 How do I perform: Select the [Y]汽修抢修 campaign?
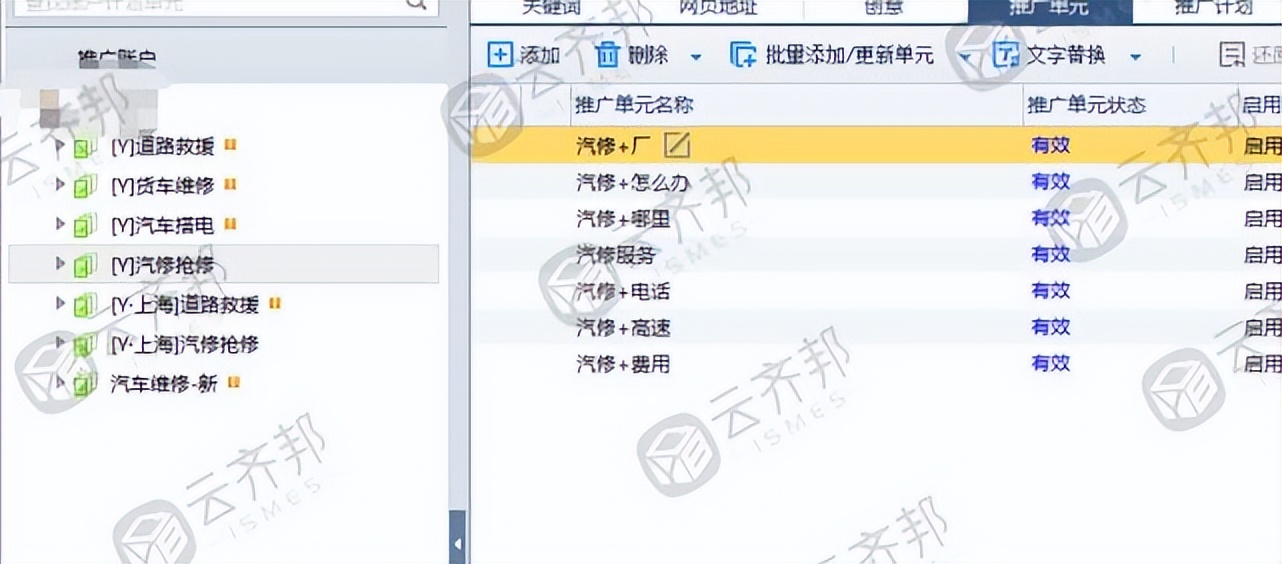click(x=163, y=265)
